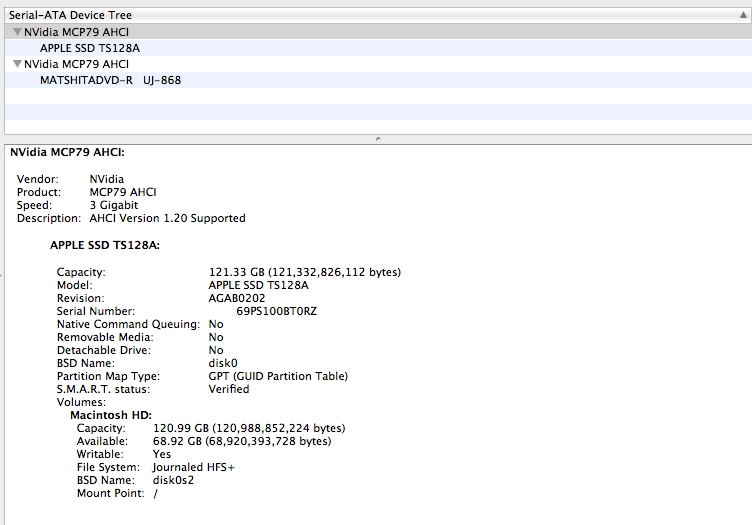Viewport: 752px width, 525px height.
Task: Collapse the first NVidia MCP79 AHCI controller
Action: tap(17, 32)
